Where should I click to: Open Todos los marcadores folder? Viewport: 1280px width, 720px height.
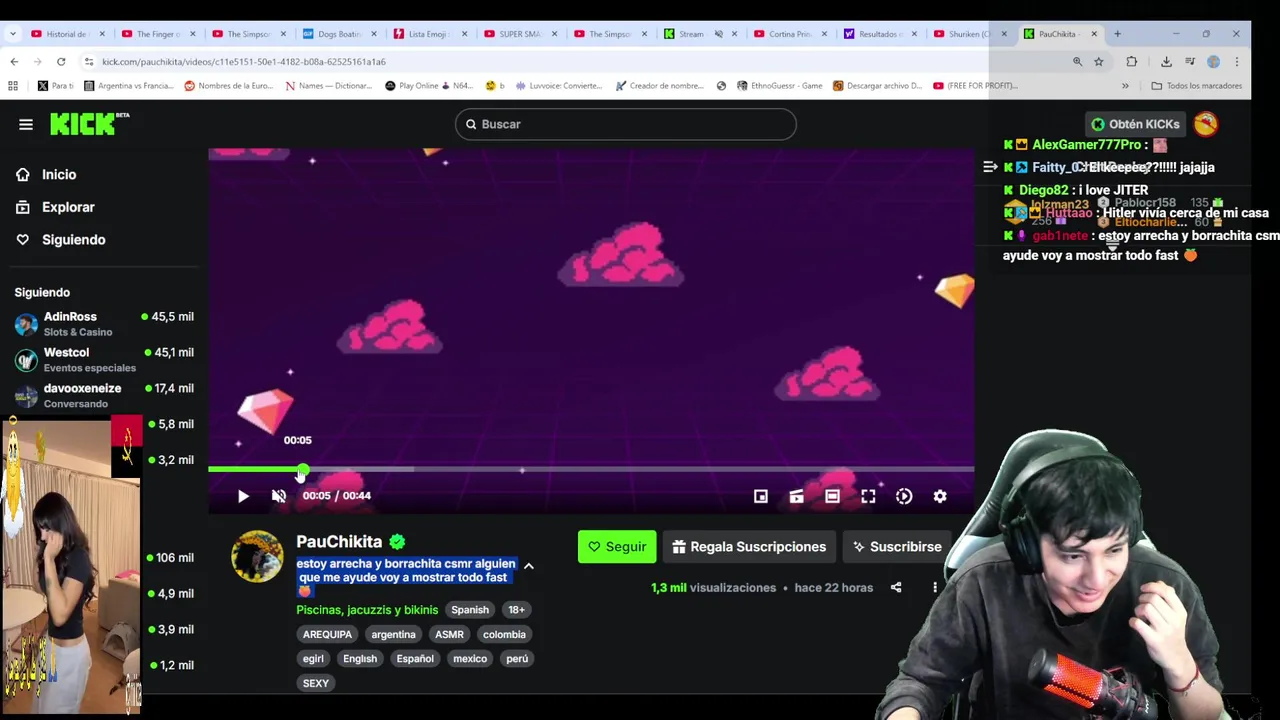click(x=1196, y=86)
